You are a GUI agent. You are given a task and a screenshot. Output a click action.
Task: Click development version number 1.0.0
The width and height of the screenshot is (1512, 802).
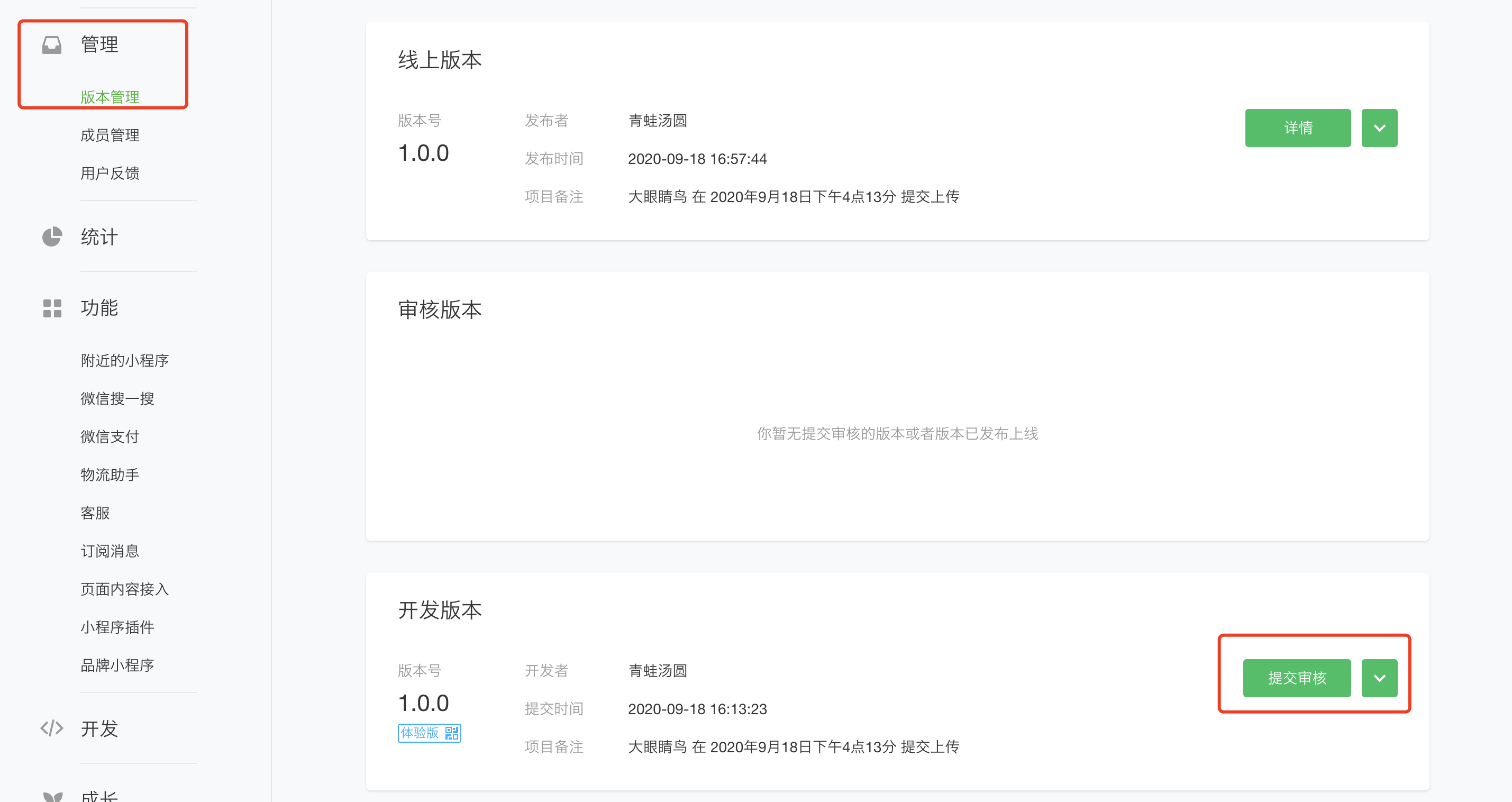423,704
